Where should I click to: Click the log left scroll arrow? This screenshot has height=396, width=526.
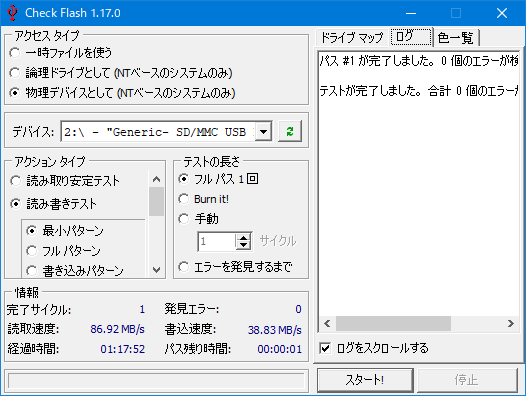click(x=327, y=324)
